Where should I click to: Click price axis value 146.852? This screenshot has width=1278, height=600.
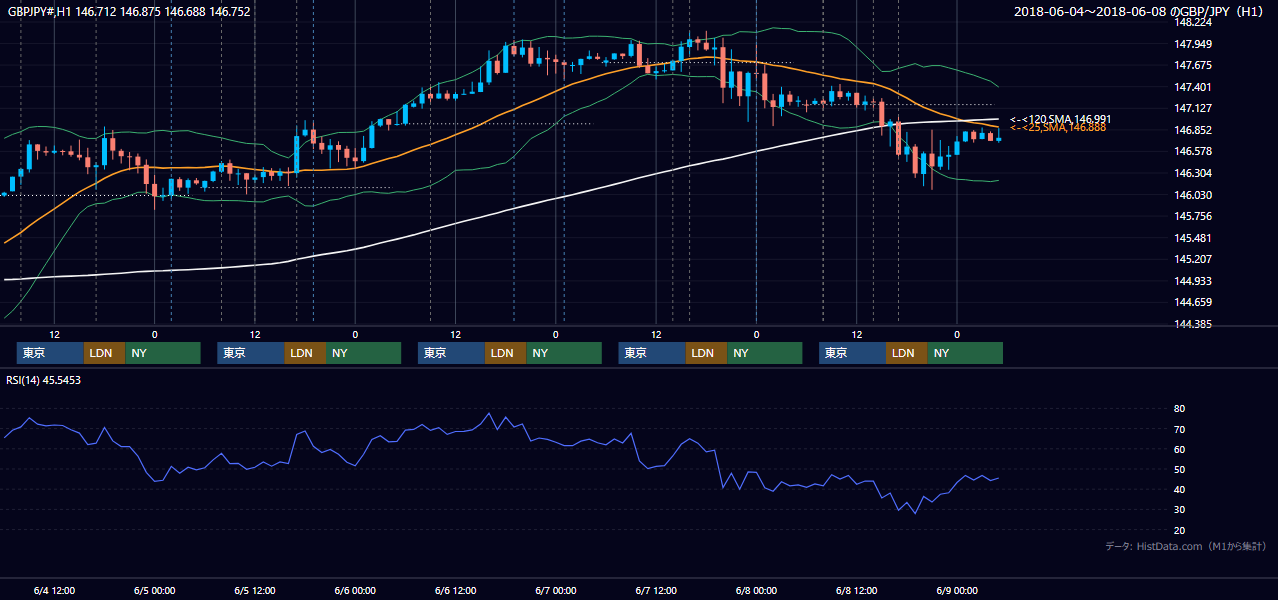coord(1193,130)
